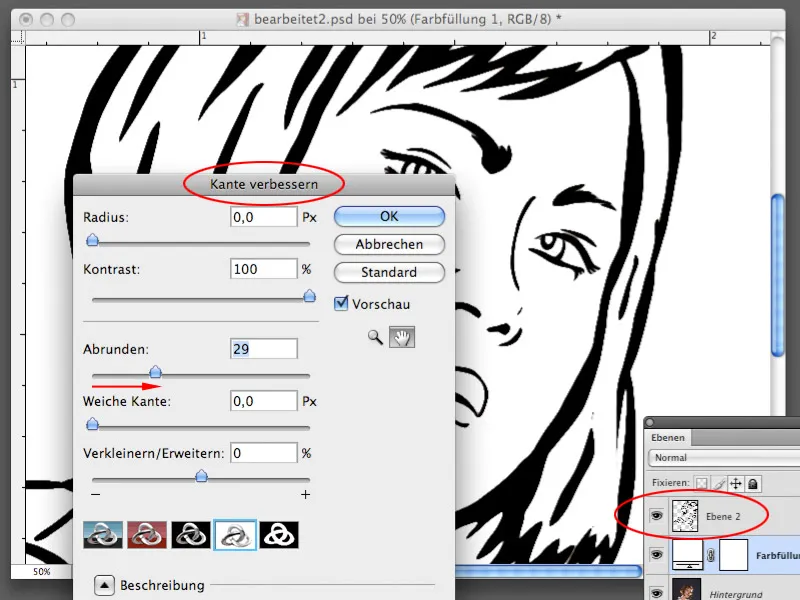This screenshot has width=800, height=600.
Task: Click the Abrunden slider handle
Action: point(156,371)
